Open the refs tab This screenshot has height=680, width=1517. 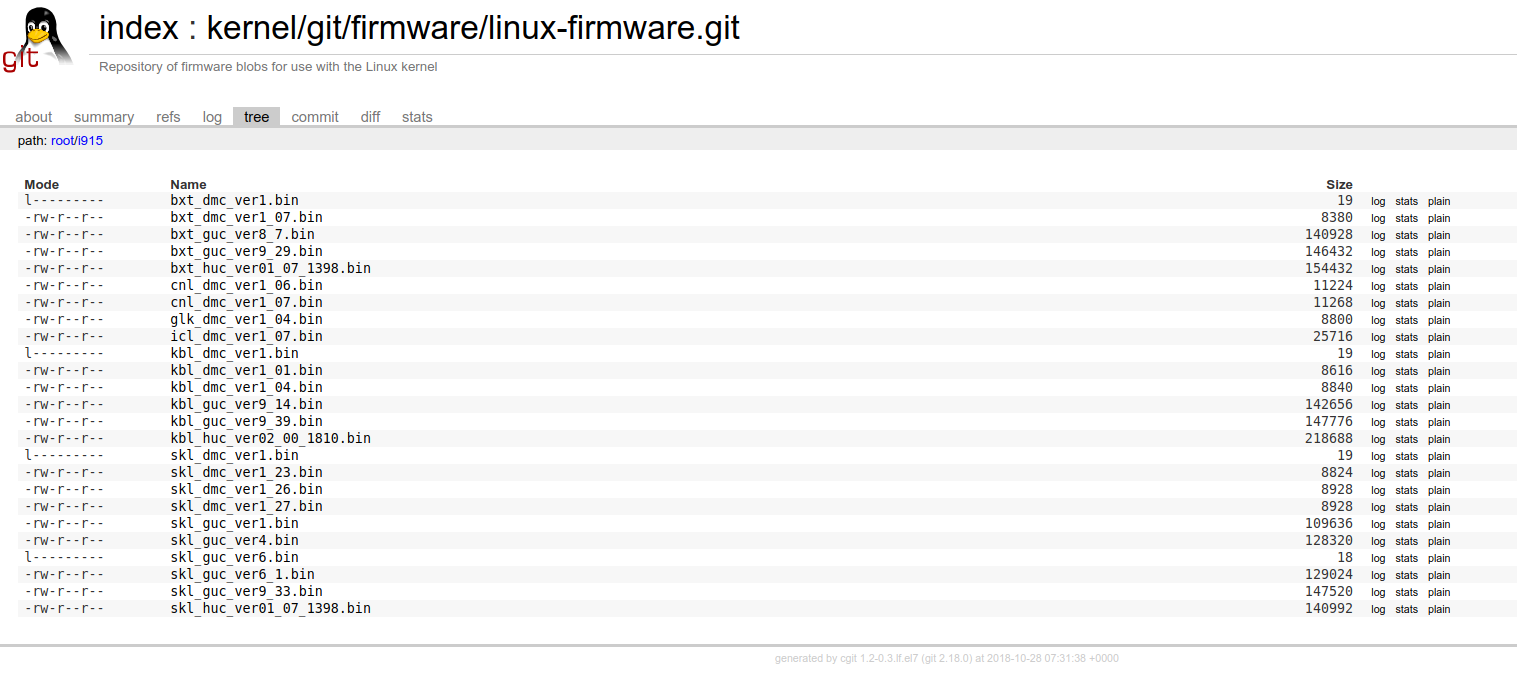pyautogui.click(x=168, y=117)
